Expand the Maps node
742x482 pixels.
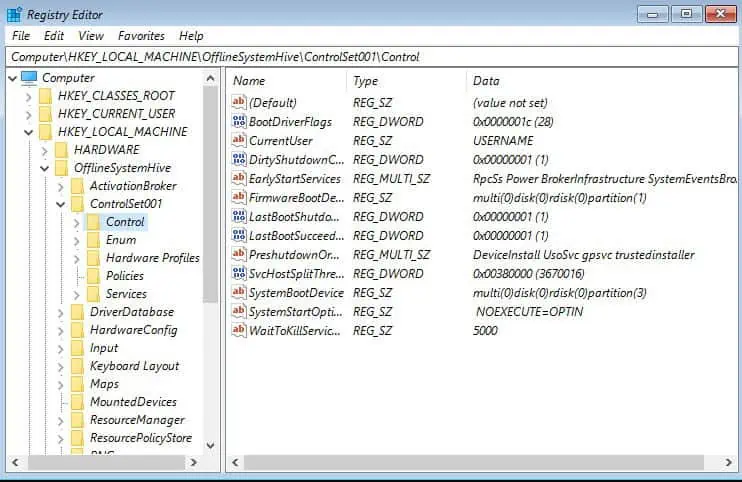pos(61,385)
